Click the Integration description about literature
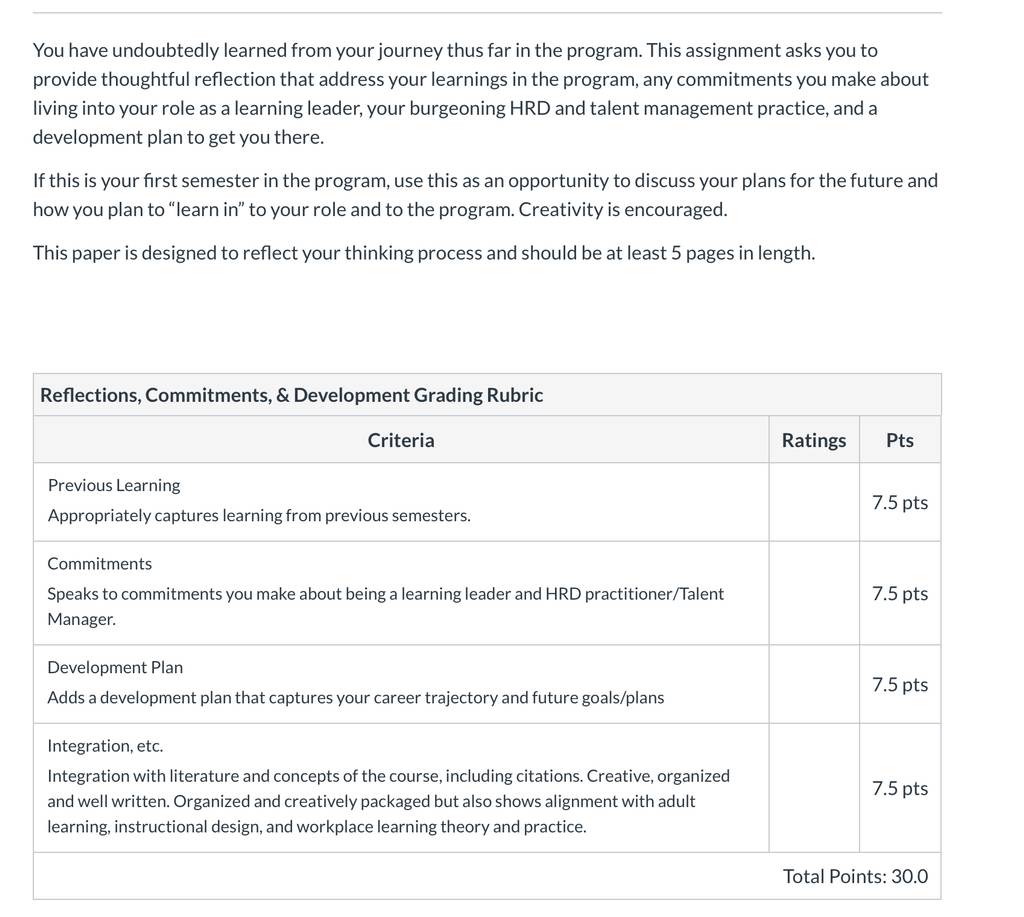Screen dimensions: 1024x917 click(x=389, y=801)
